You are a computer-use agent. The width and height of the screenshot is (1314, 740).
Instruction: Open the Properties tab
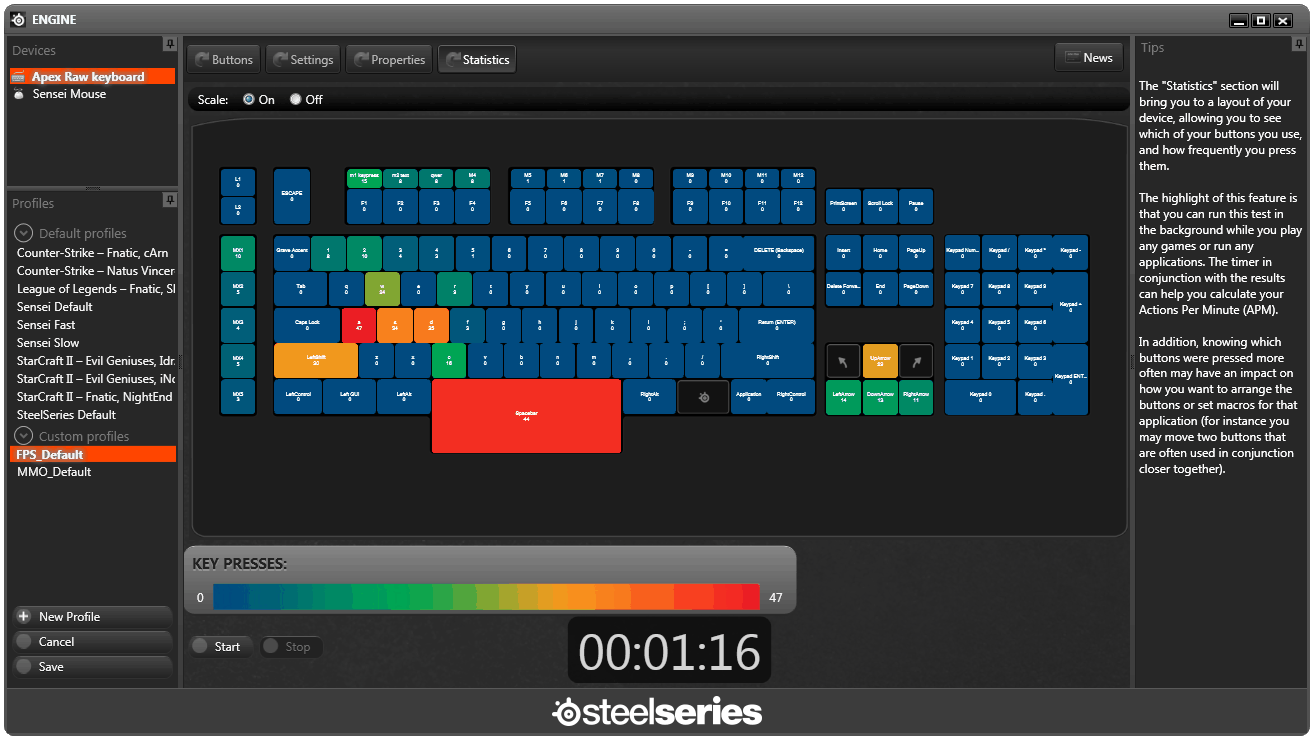(389, 60)
